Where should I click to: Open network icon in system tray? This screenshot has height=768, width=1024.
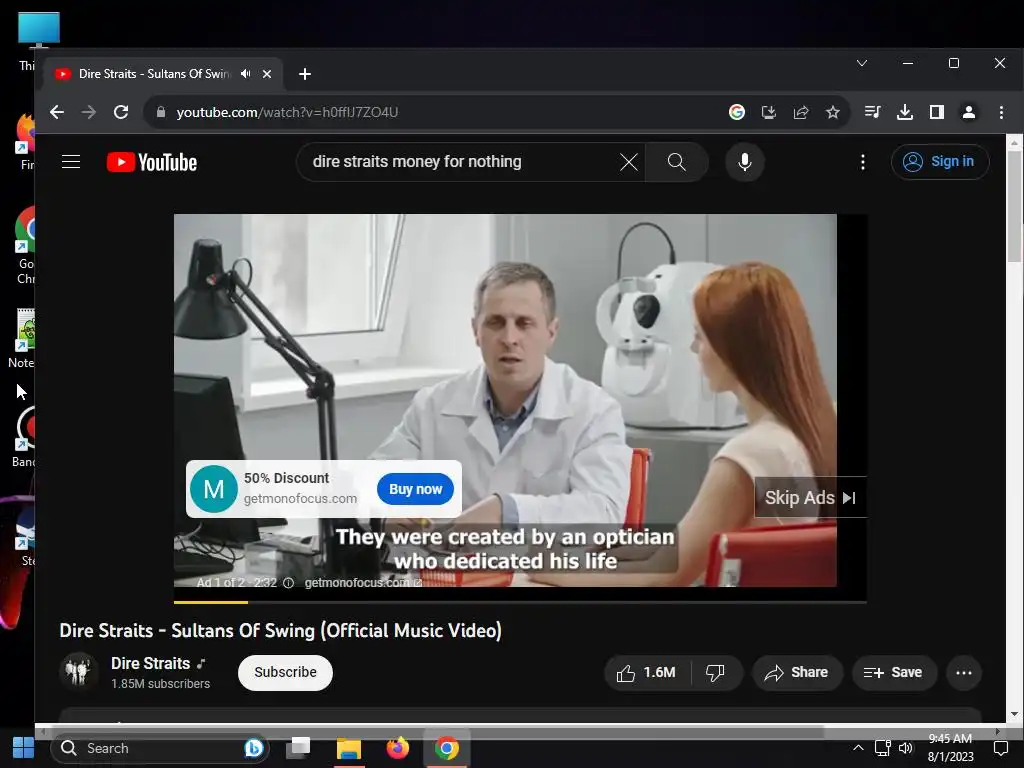[x=882, y=748]
